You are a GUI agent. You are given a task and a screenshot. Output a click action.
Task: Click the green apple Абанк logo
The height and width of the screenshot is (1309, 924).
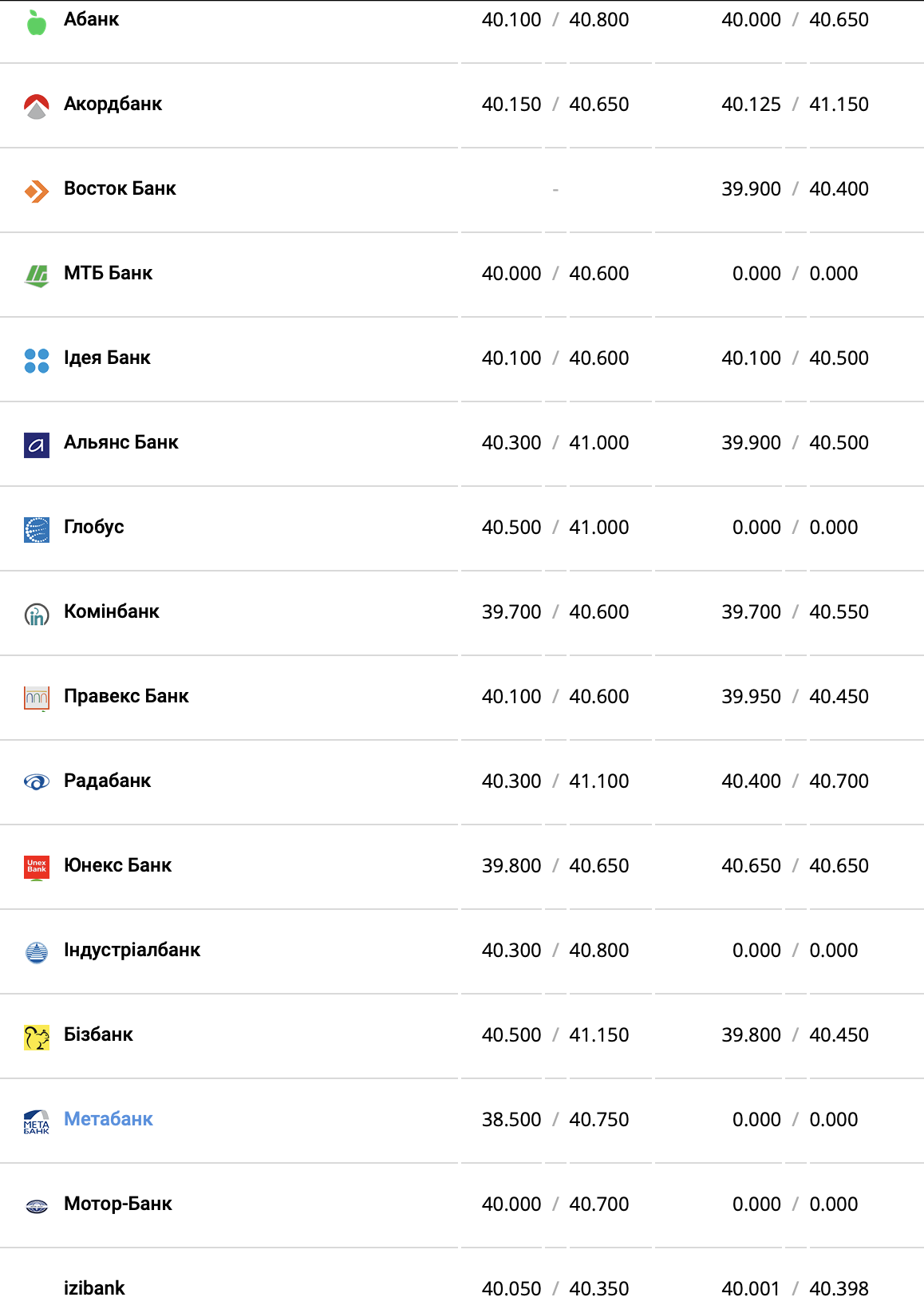(37, 22)
